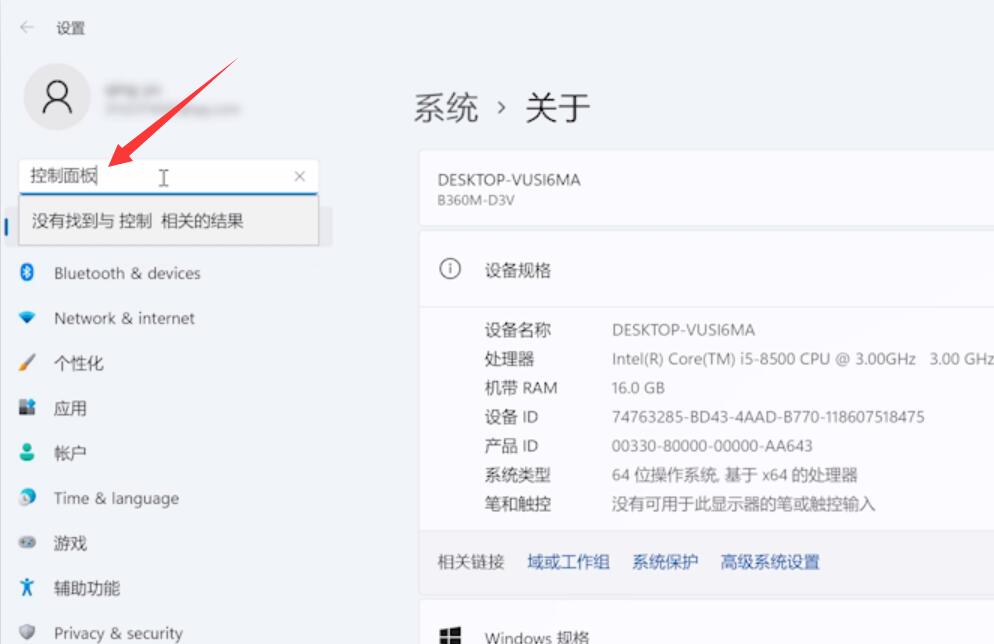
Task: Collapse the 设备规格 section header
Action: [x=706, y=269]
